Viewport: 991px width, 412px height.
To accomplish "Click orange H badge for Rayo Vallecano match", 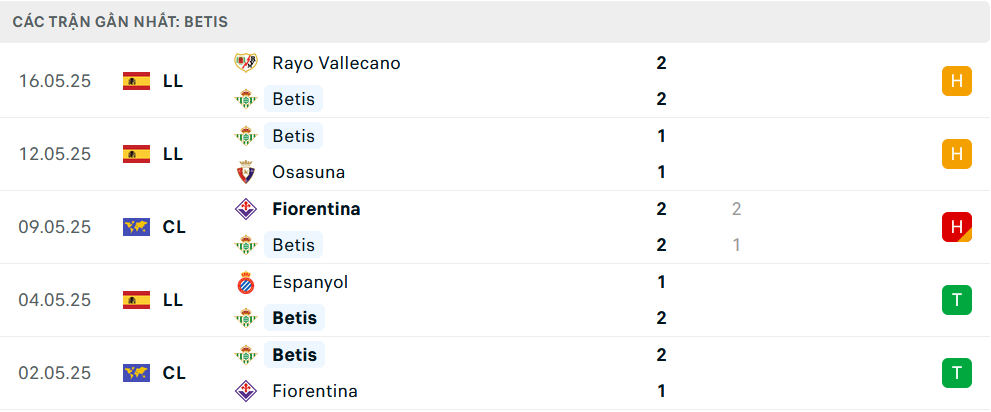I will pyautogui.click(x=957, y=81).
